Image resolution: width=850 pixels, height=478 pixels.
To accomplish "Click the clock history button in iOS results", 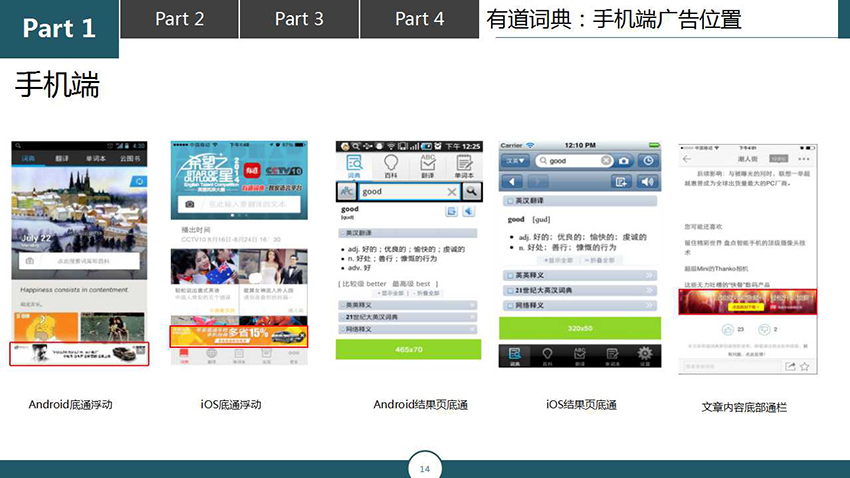I will [x=648, y=161].
